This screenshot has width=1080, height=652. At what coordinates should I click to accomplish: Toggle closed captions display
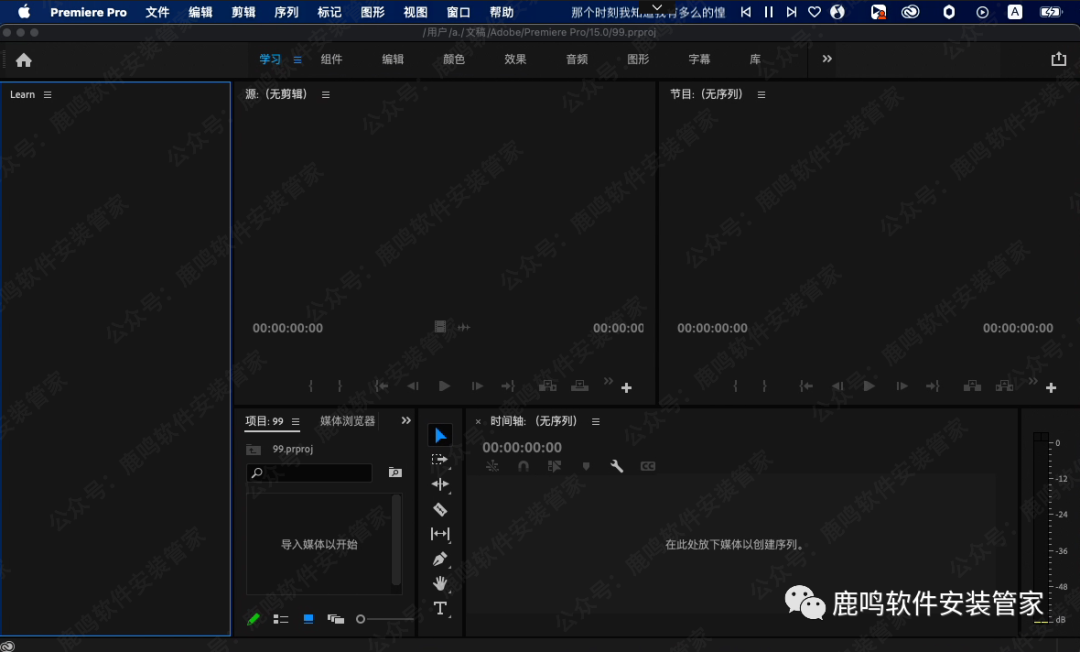(x=648, y=466)
